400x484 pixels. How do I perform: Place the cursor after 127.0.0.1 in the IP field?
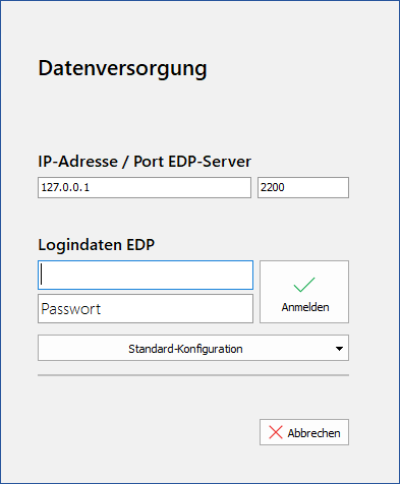(x=92, y=187)
